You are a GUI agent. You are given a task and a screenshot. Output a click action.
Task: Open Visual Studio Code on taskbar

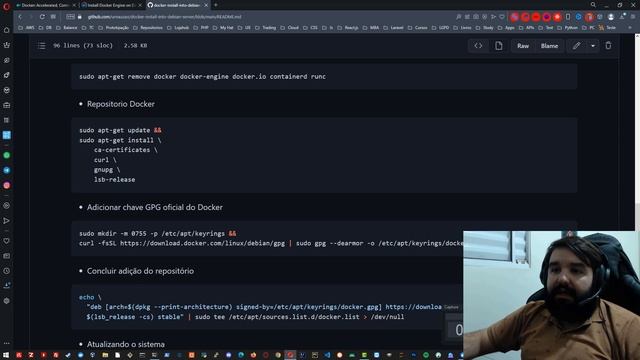(x=327, y=355)
